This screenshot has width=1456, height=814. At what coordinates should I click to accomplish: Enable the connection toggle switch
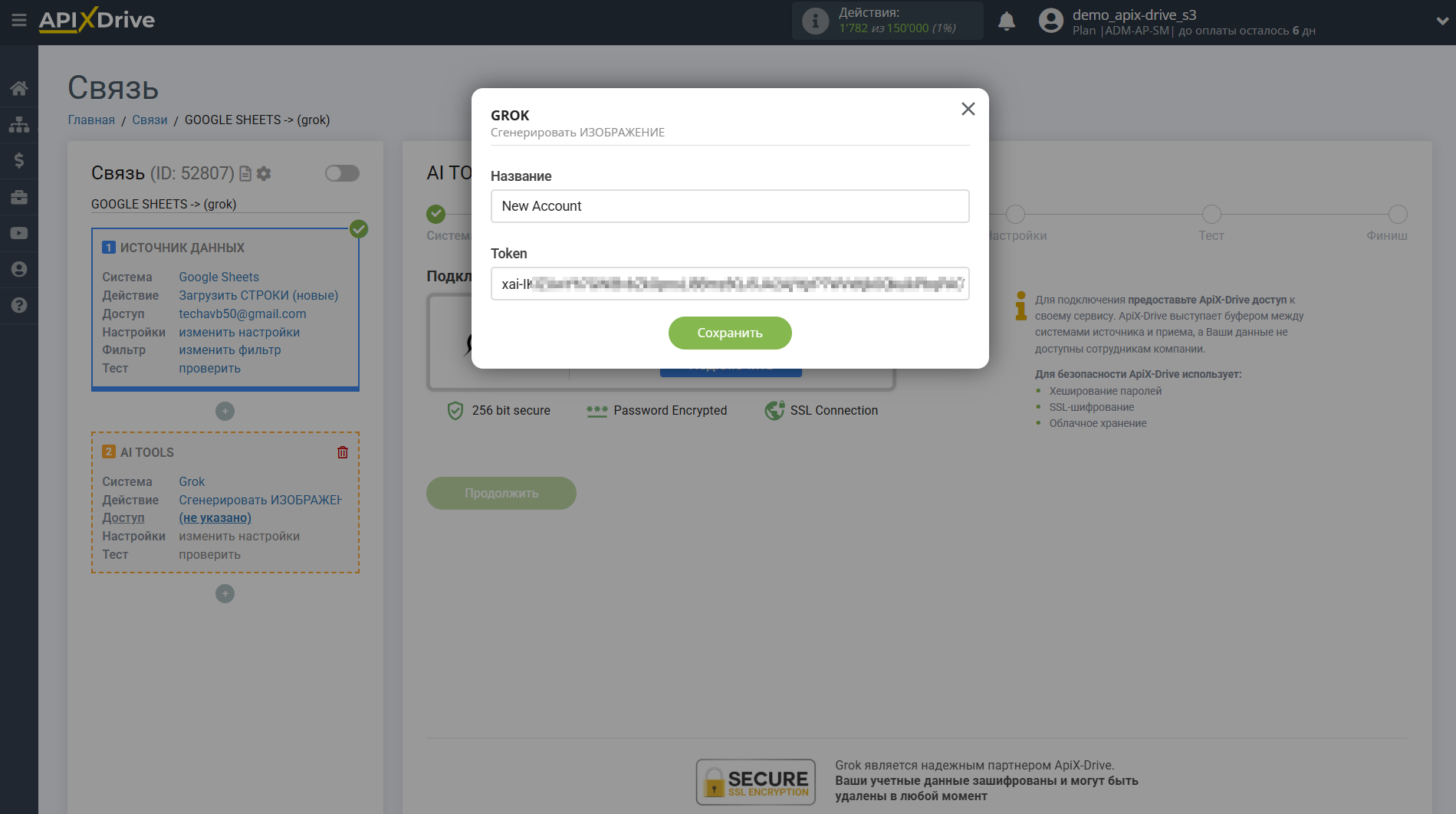click(x=341, y=173)
